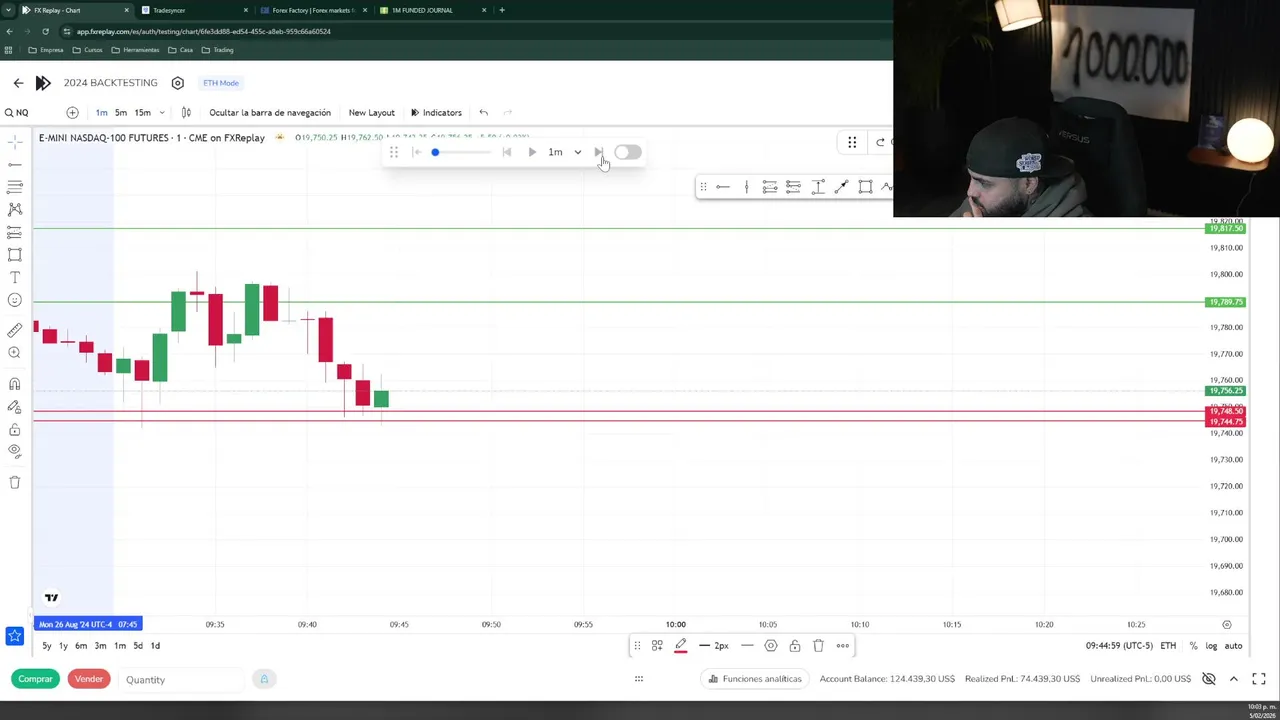The height and width of the screenshot is (720, 1280).
Task: Step forward one candle
Action: tap(598, 152)
